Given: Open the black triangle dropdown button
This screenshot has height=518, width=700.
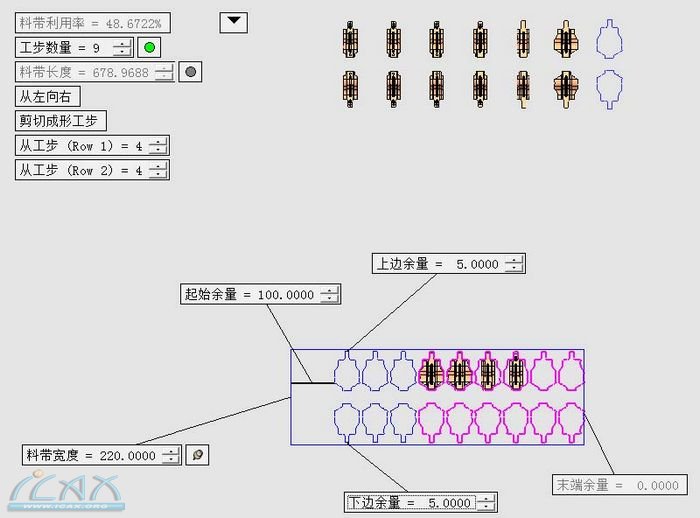Looking at the screenshot, I should [x=233, y=22].
